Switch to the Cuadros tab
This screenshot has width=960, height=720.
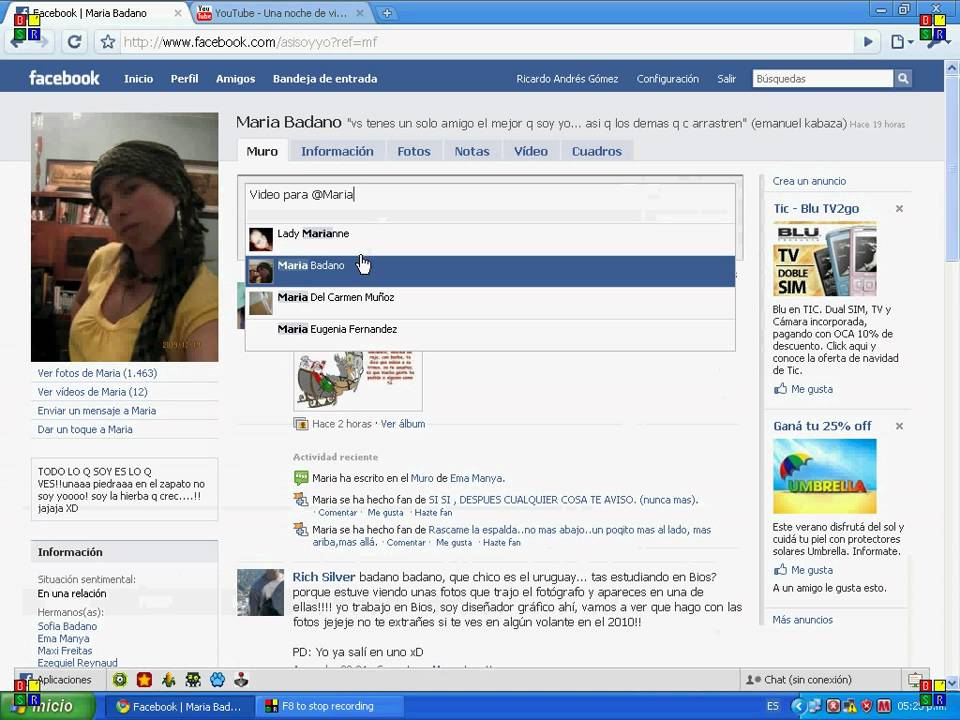[596, 151]
